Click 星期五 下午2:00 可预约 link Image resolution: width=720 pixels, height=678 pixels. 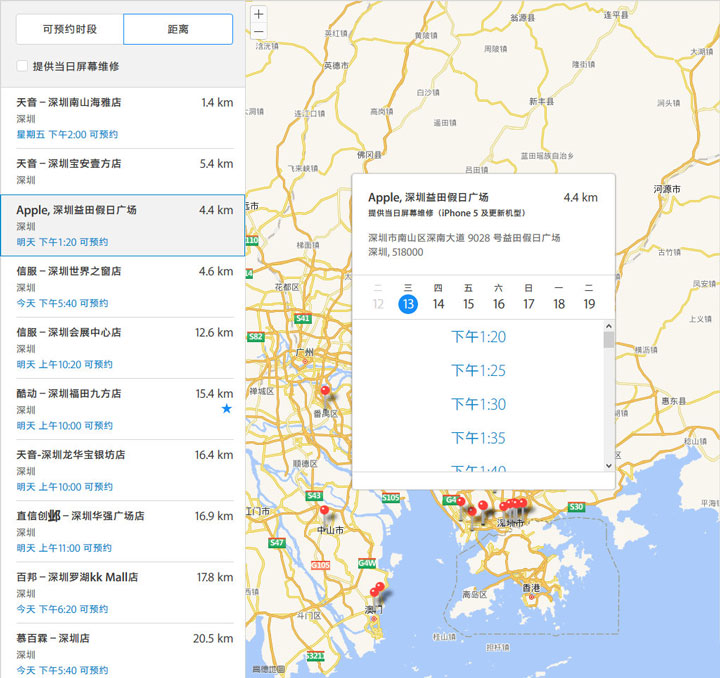[67, 134]
